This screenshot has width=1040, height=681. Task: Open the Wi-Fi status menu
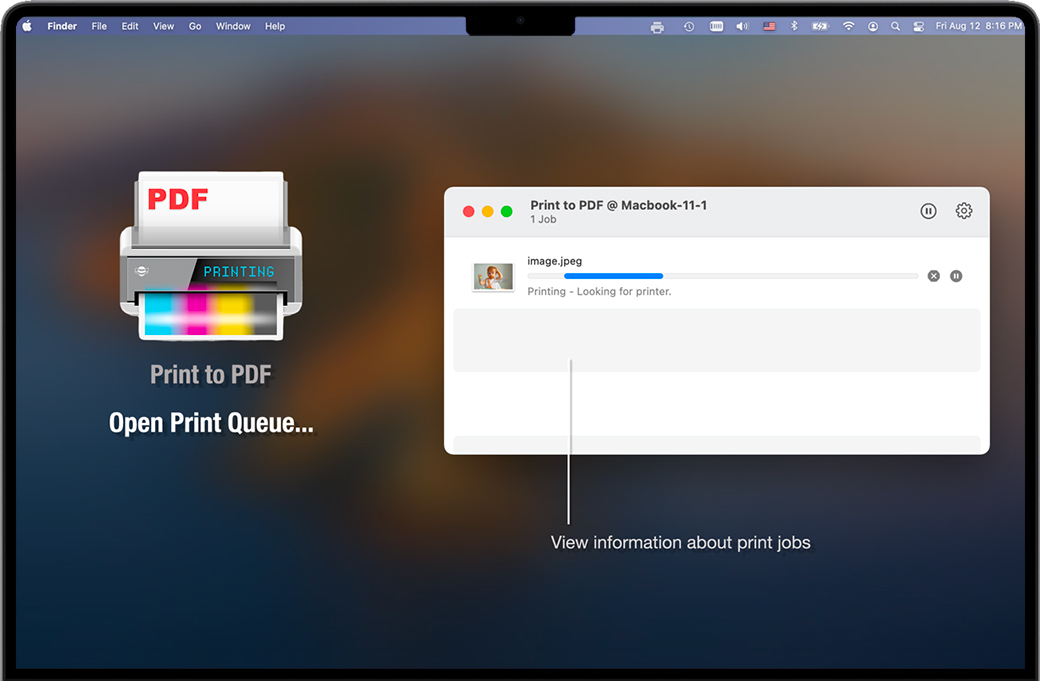(x=848, y=27)
